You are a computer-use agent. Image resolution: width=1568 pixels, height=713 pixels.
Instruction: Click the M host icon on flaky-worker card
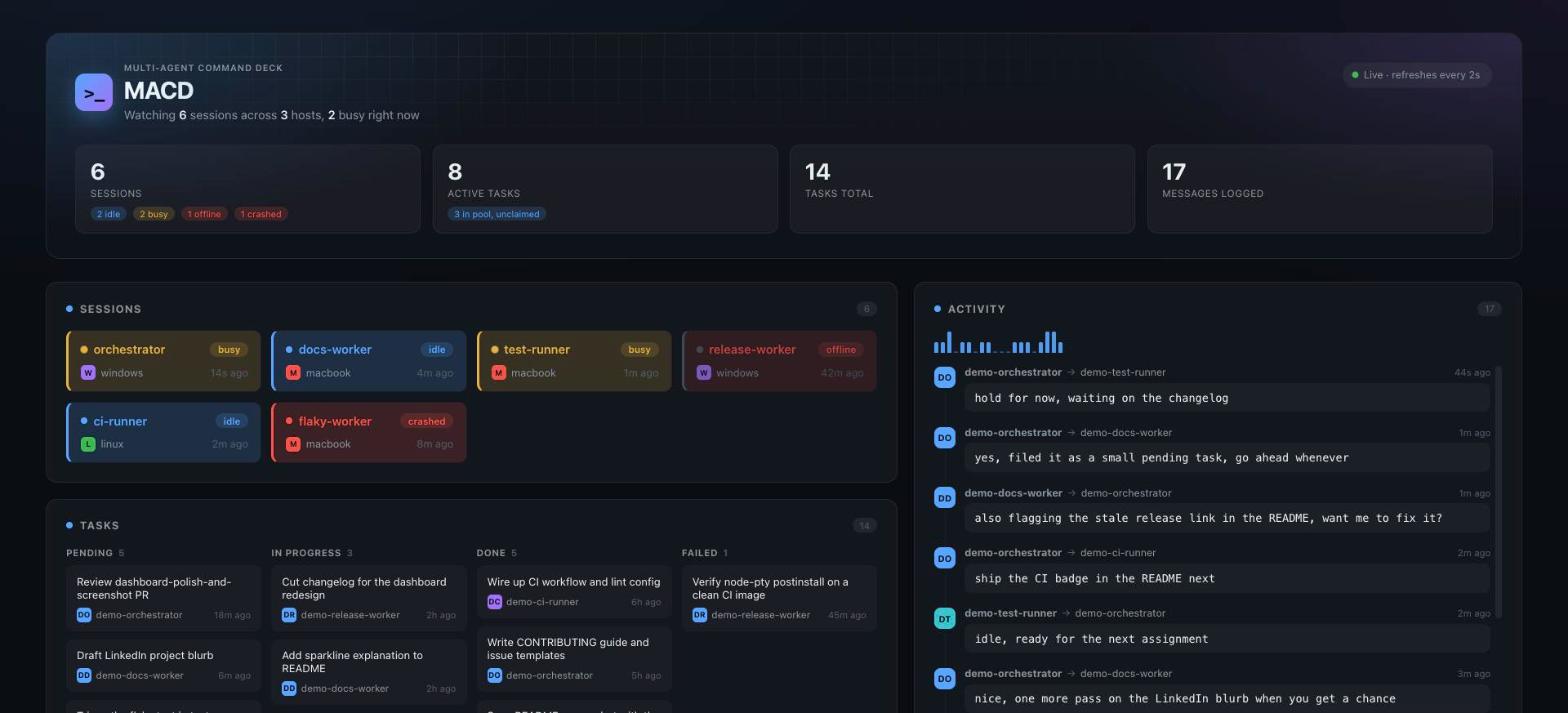(x=293, y=444)
